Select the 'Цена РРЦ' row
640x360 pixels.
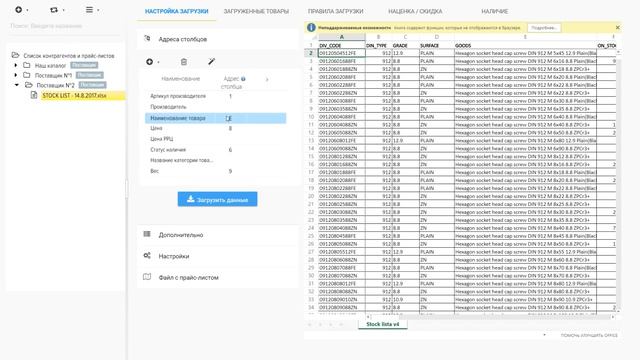[216, 139]
